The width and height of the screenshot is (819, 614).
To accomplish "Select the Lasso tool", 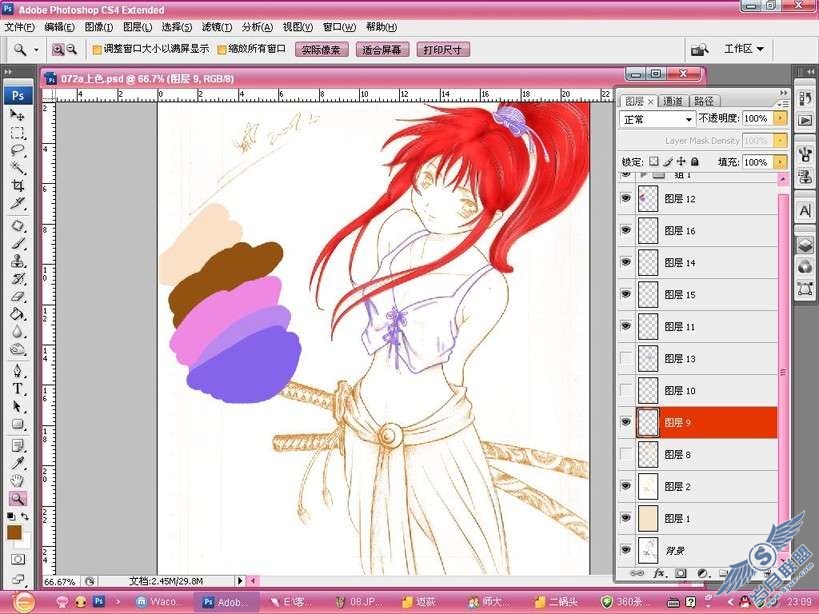I will [x=18, y=151].
